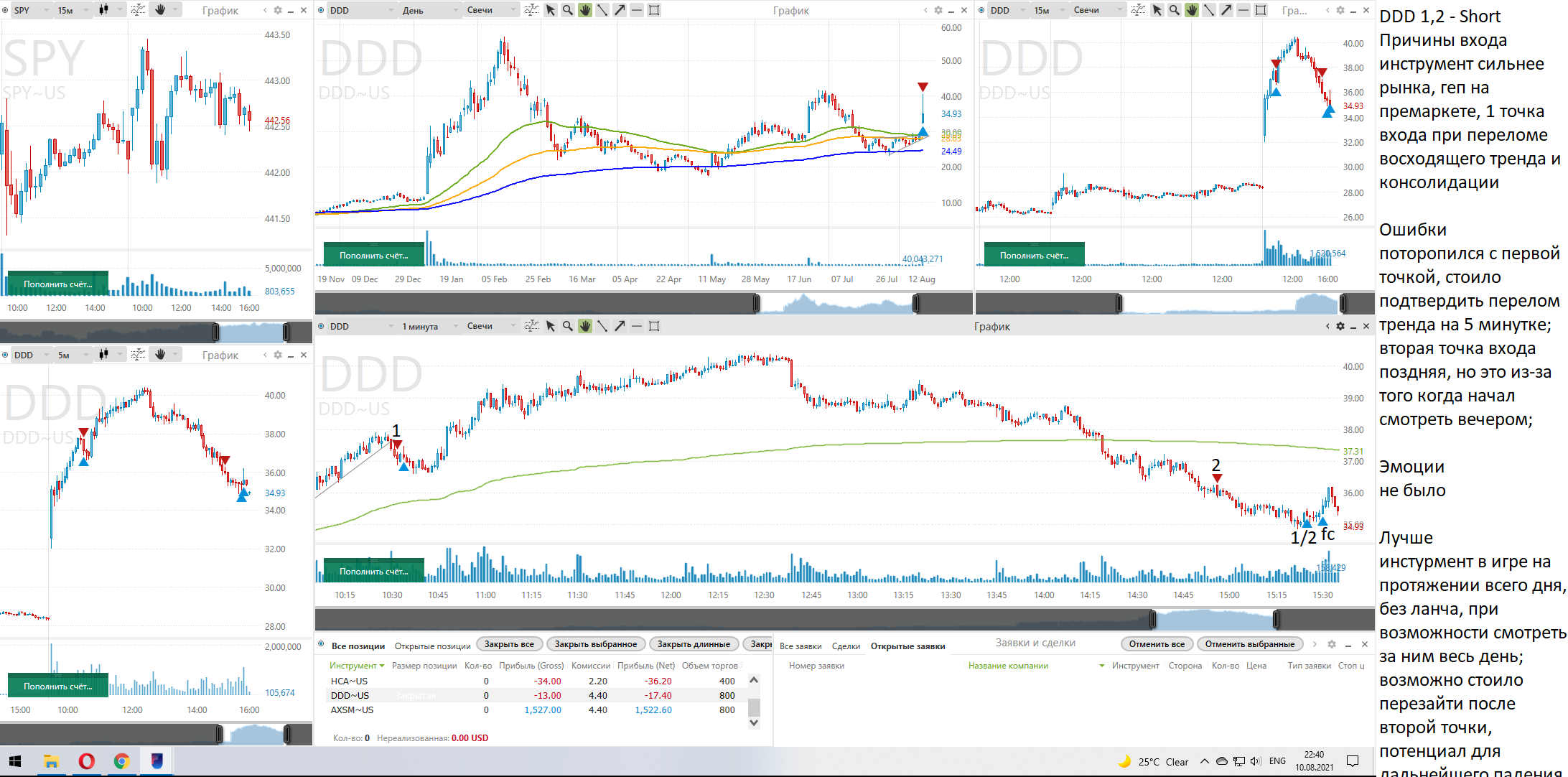Select magnifier tool in DDD 1-minute chart
This screenshot has height=777, width=1568.
tap(568, 326)
